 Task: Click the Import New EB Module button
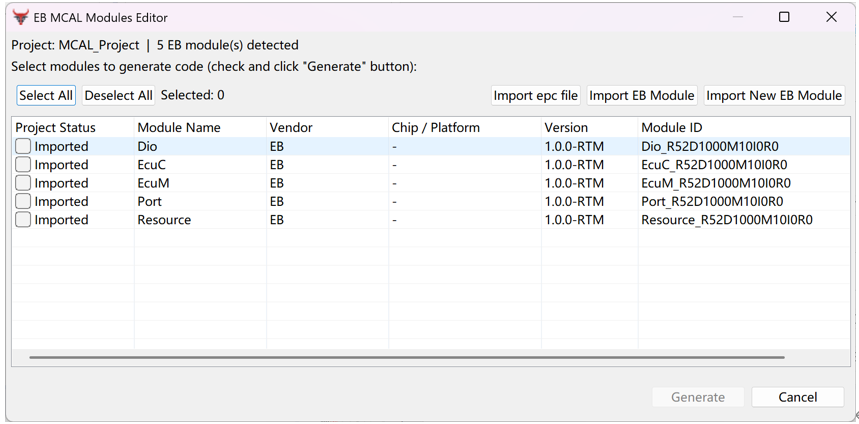774,95
